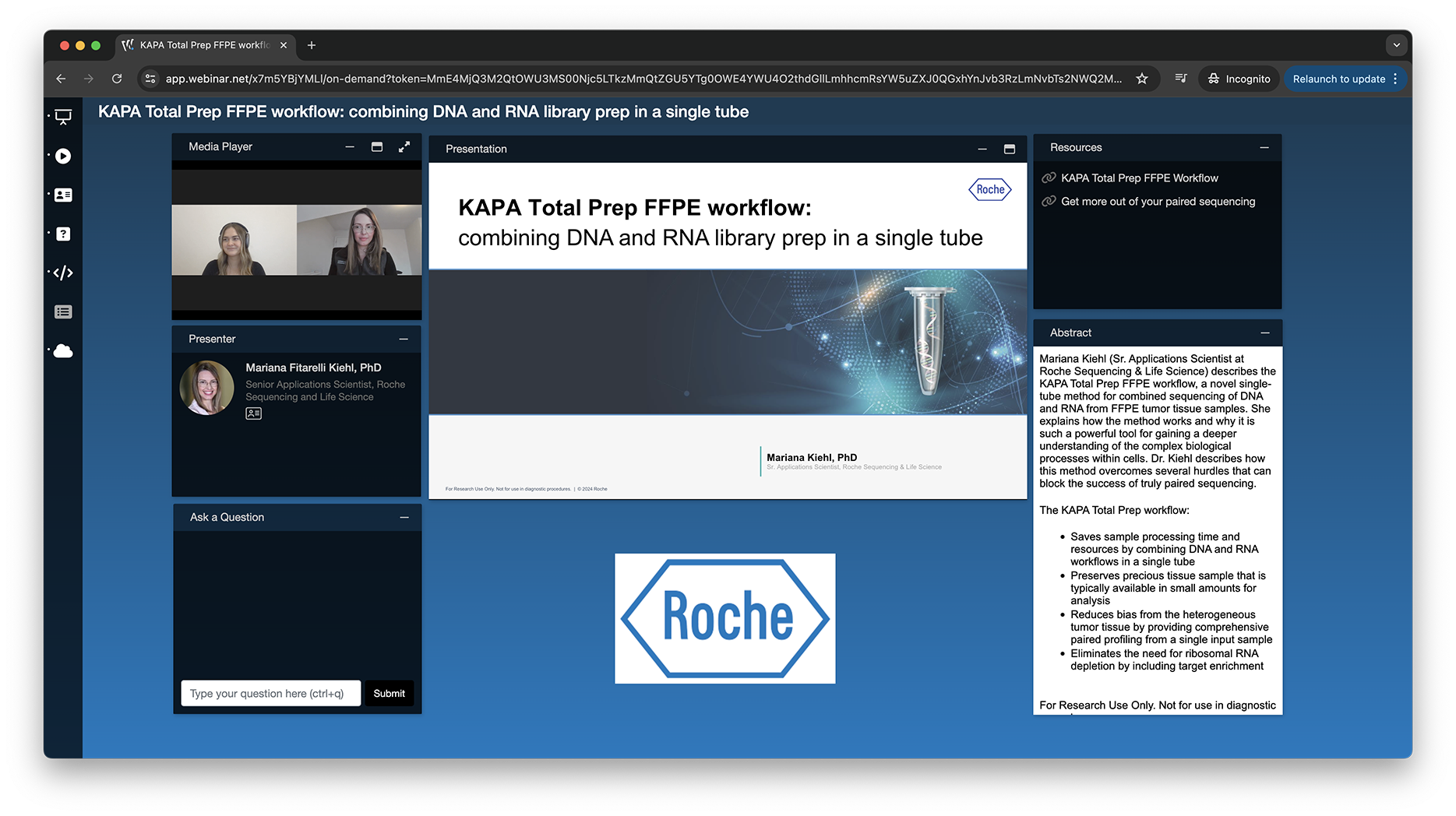Screen dimensions: 1456x816
Task: Collapse the Resources panel
Action: click(x=1264, y=147)
